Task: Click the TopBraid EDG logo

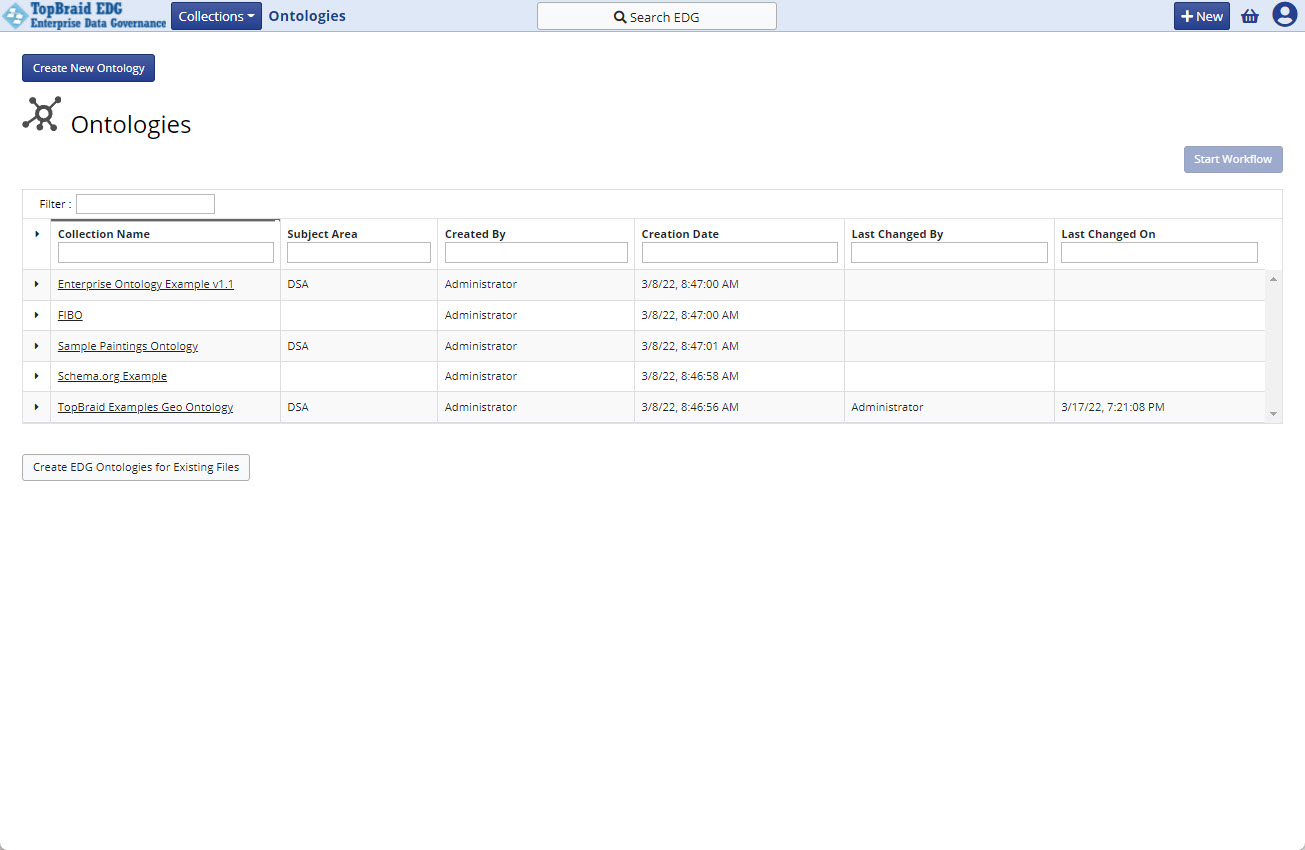Action: [x=84, y=16]
